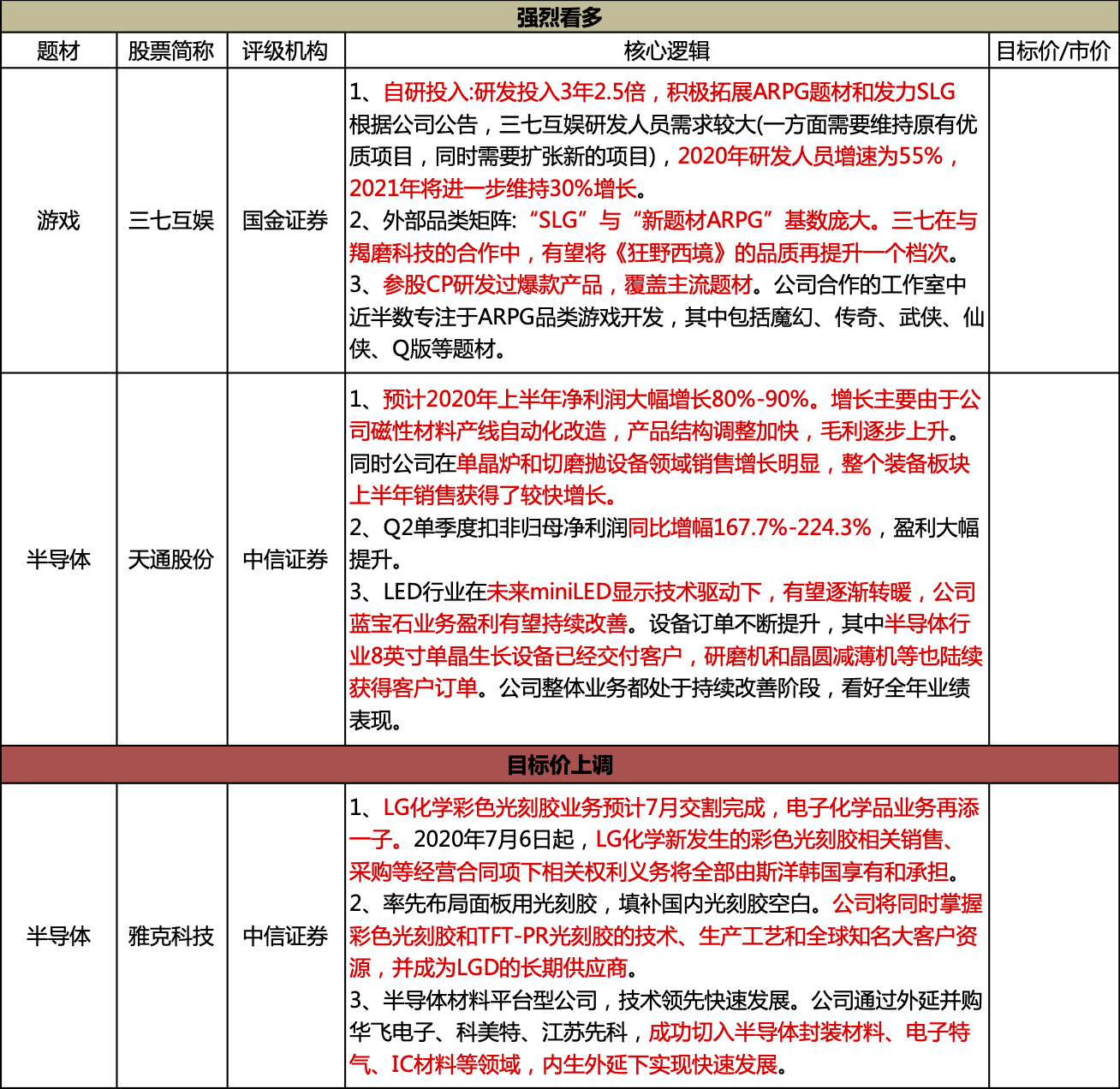Click the 天通股份 core logic text cell
This screenshot has height=1089, width=1120.
point(667,560)
